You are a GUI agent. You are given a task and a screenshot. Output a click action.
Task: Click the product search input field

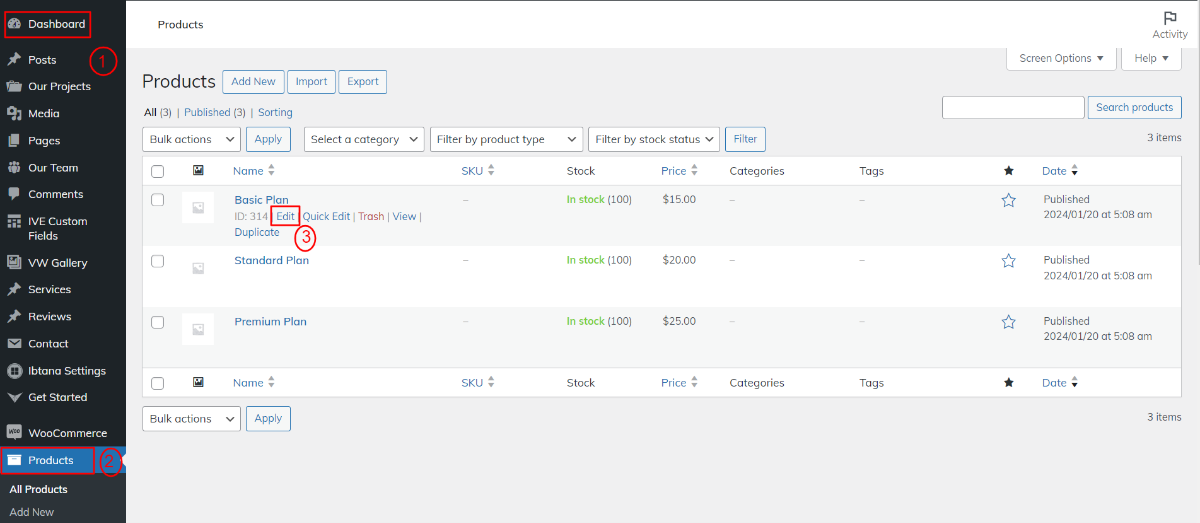(1013, 108)
